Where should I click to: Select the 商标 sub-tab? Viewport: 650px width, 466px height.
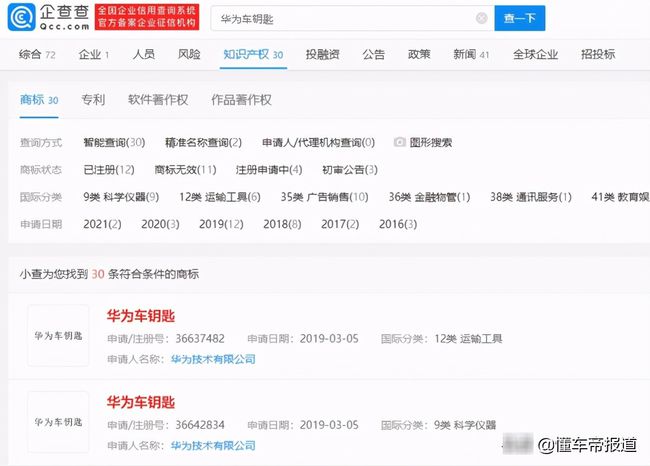pyautogui.click(x=39, y=100)
